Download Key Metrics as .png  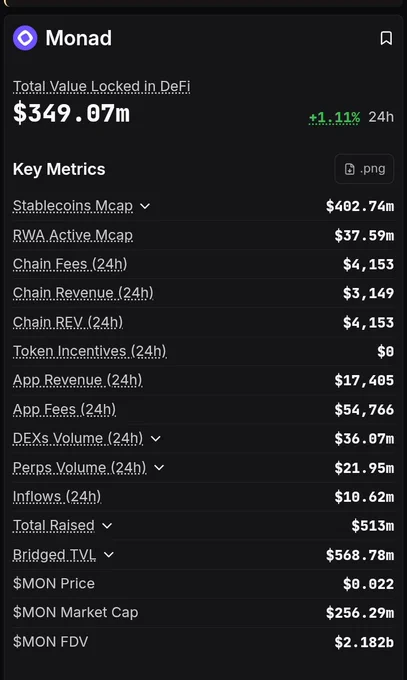[364, 169]
